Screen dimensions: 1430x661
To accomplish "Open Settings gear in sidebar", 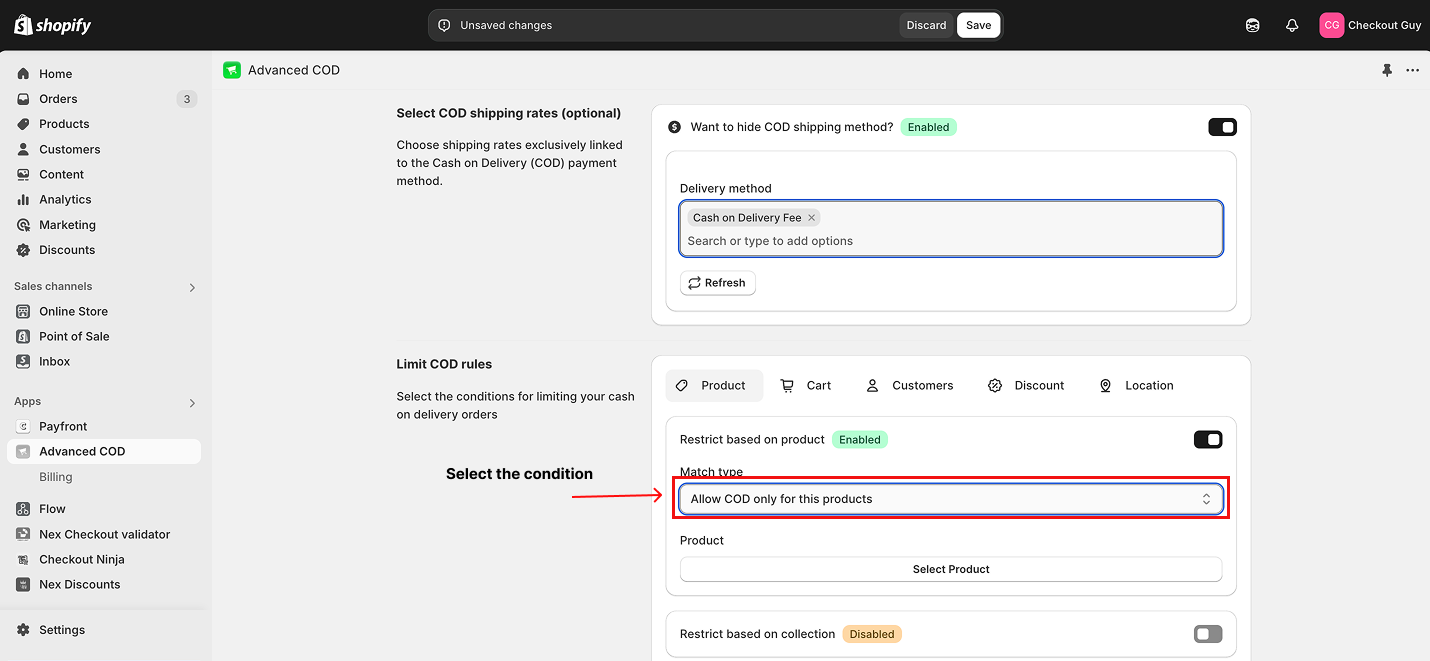I will [x=61, y=630].
